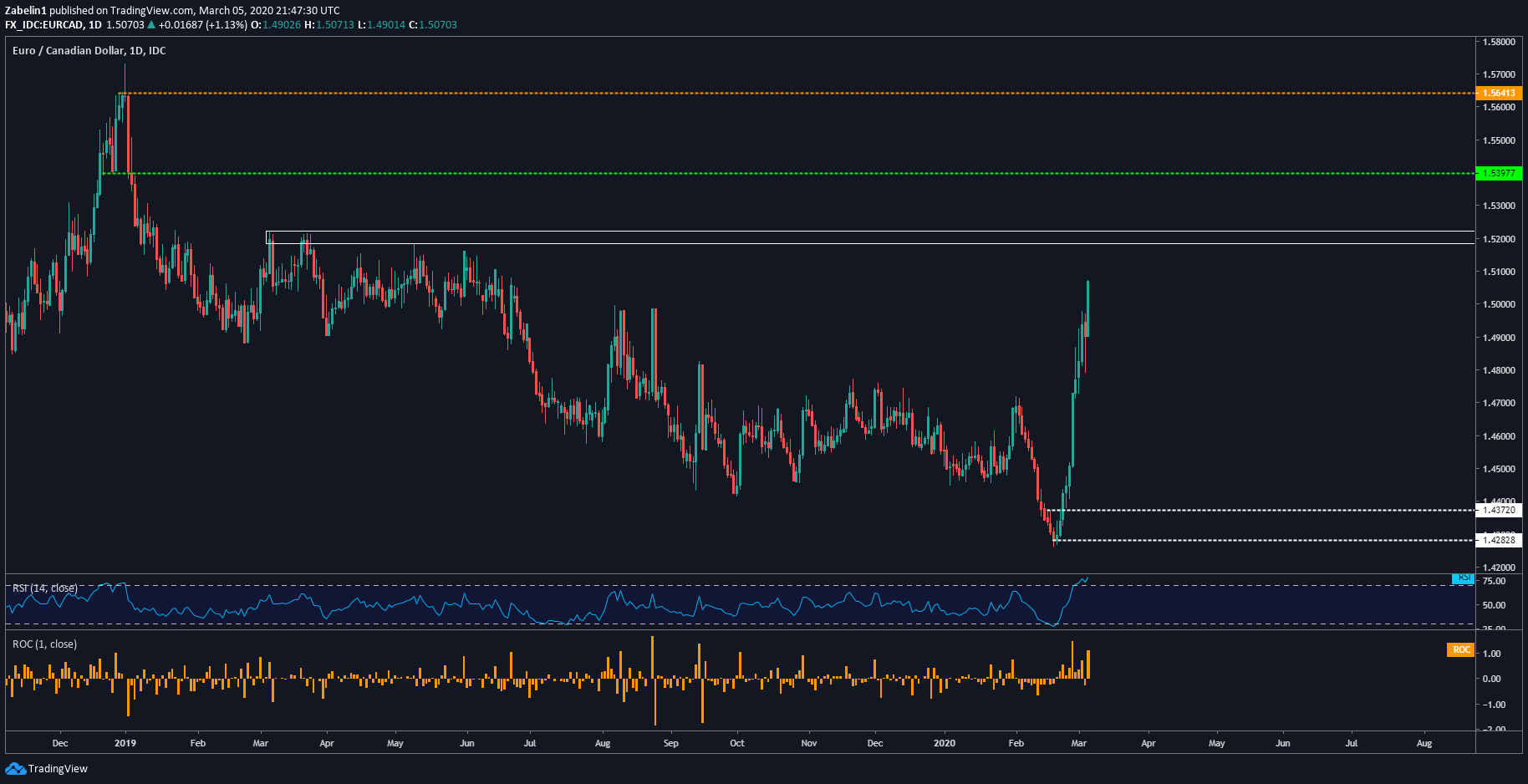Click the Euro / Canadian Dollar chart title
The image size is (1528, 784).
click(89, 51)
